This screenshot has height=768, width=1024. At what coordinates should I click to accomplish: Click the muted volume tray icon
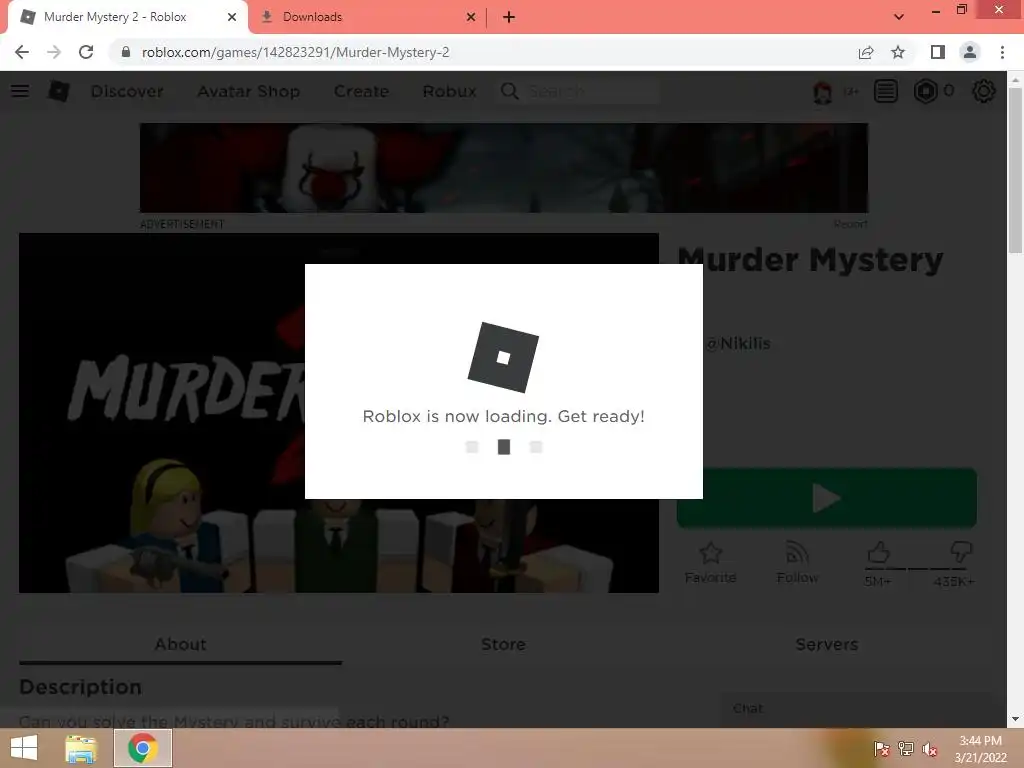(x=929, y=749)
